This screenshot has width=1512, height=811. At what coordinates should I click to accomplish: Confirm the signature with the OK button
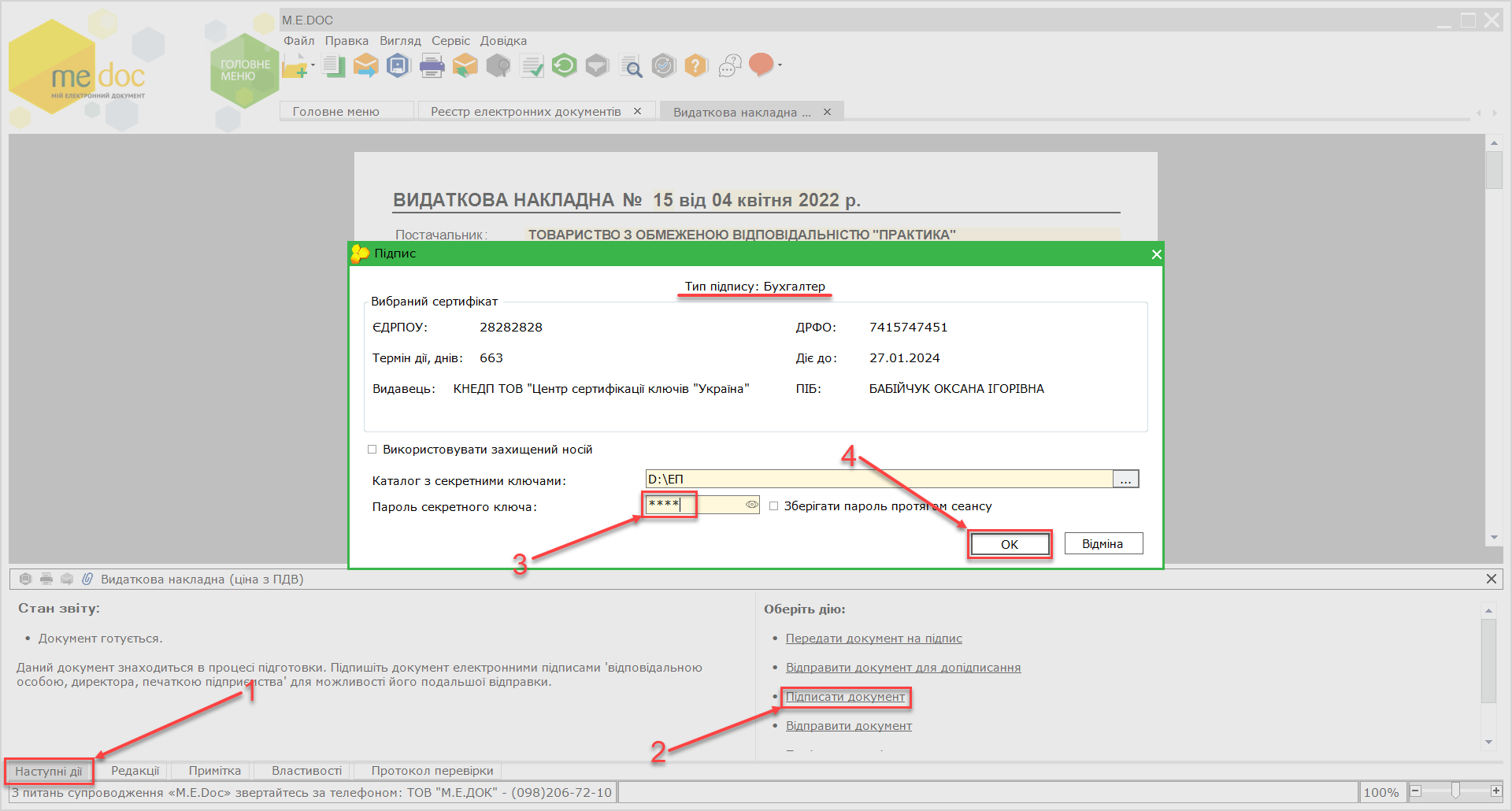(x=1010, y=544)
